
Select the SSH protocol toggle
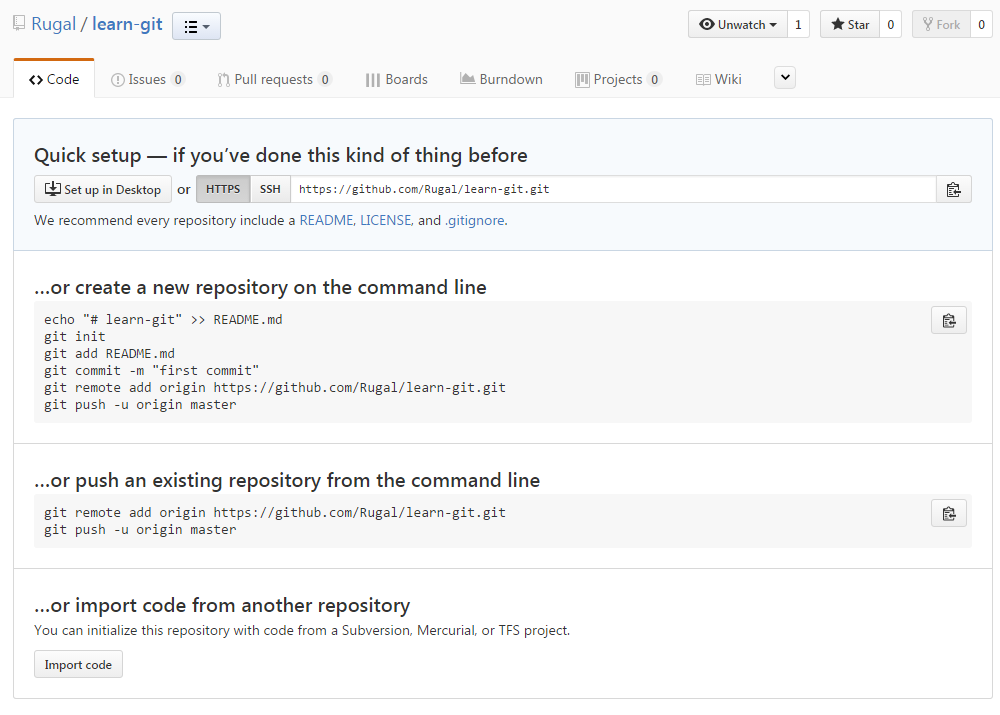pyautogui.click(x=270, y=189)
